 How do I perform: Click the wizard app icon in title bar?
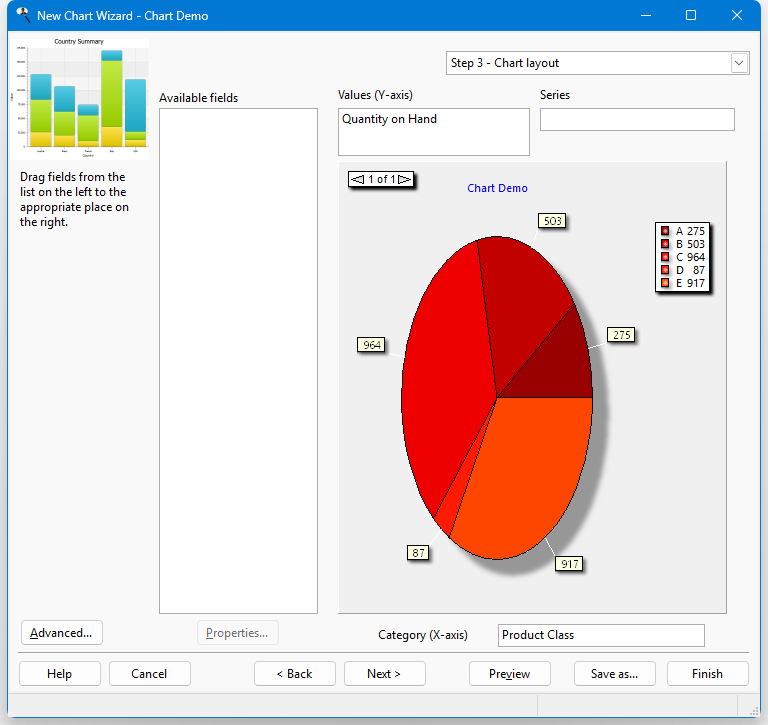pyautogui.click(x=22, y=15)
